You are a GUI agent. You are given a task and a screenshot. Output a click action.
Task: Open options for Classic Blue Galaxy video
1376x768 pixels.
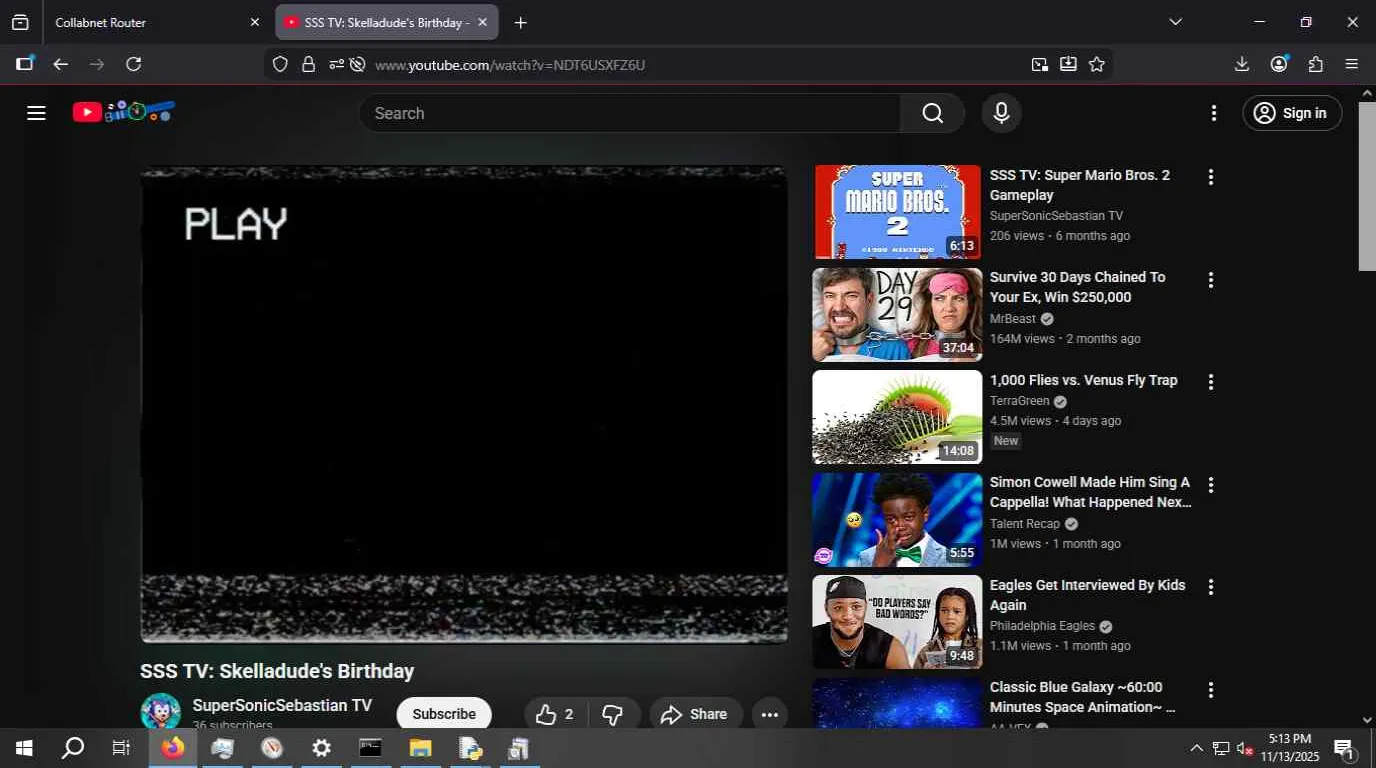[x=1210, y=690]
